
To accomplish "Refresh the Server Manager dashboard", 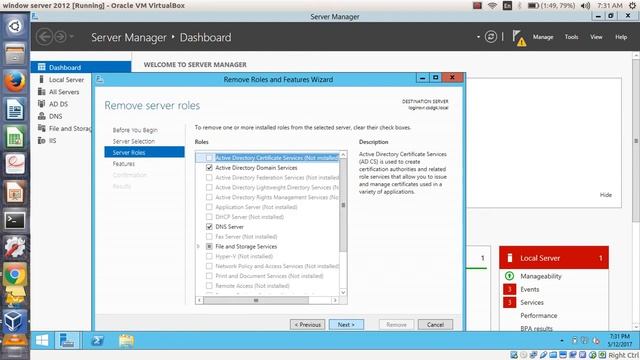I will [x=491, y=37].
